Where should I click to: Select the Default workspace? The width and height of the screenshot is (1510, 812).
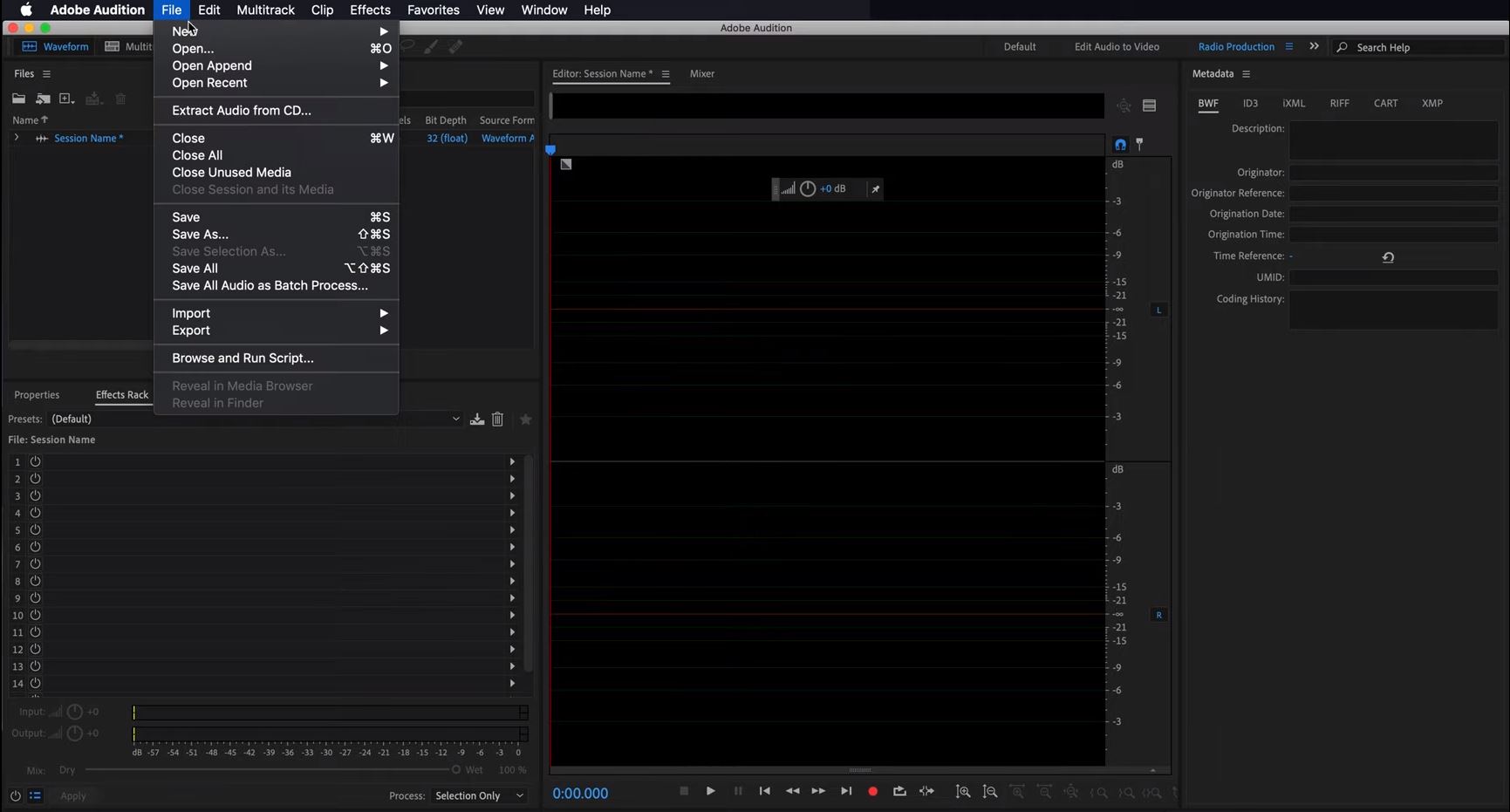(x=1020, y=47)
